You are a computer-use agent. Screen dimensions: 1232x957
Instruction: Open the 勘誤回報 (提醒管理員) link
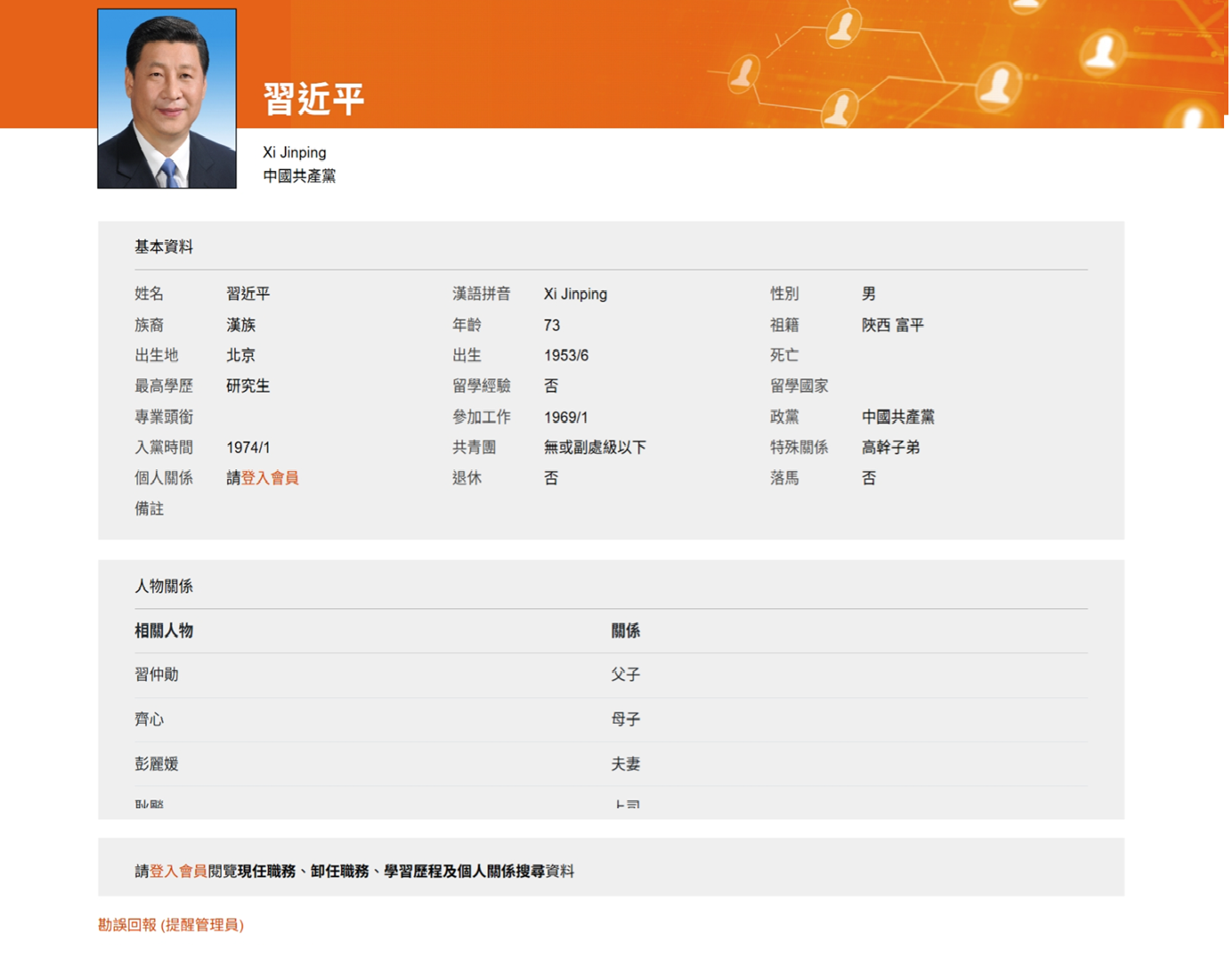pos(171,924)
